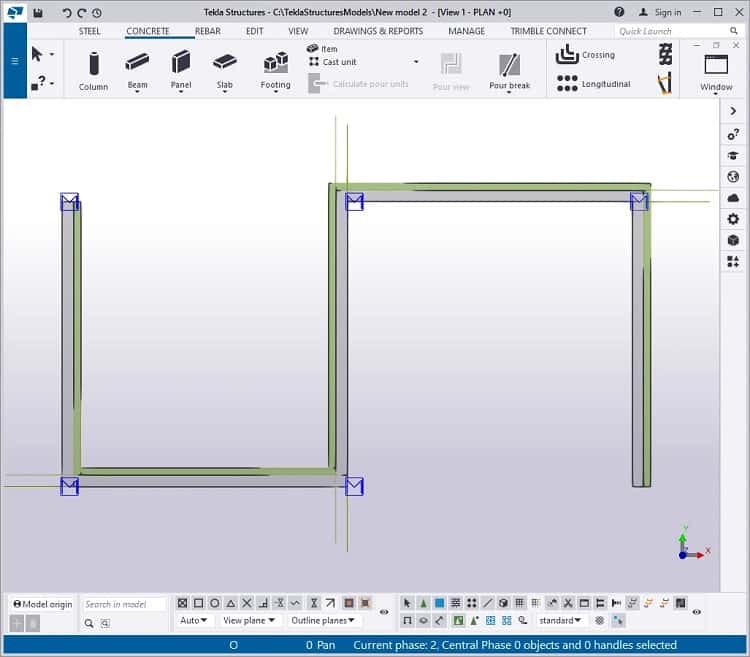Click the Undo arrow in title bar
This screenshot has height=657, width=750.
click(66, 13)
